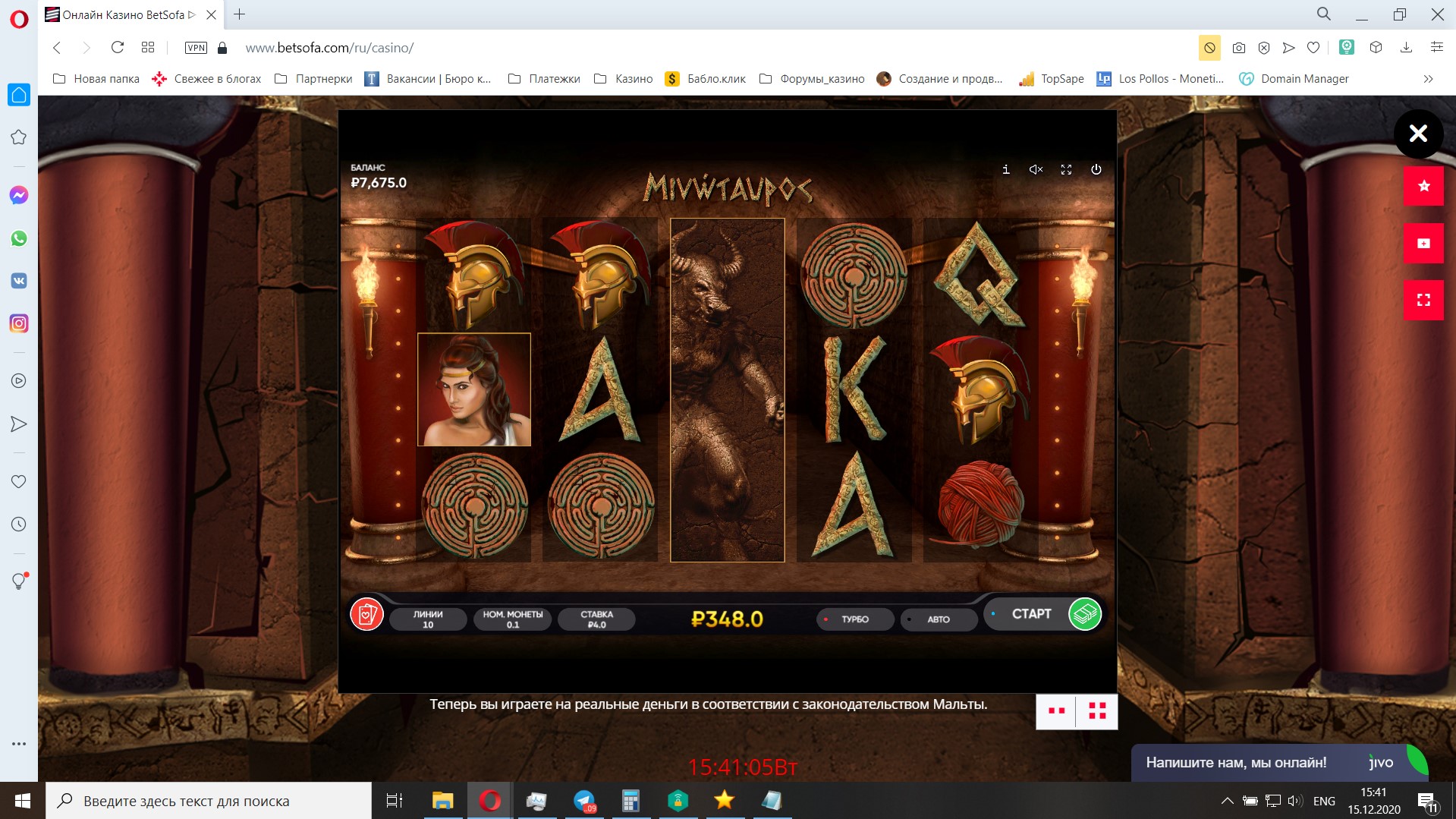
Task: Click the Windows taskbar search box
Action: (209, 801)
